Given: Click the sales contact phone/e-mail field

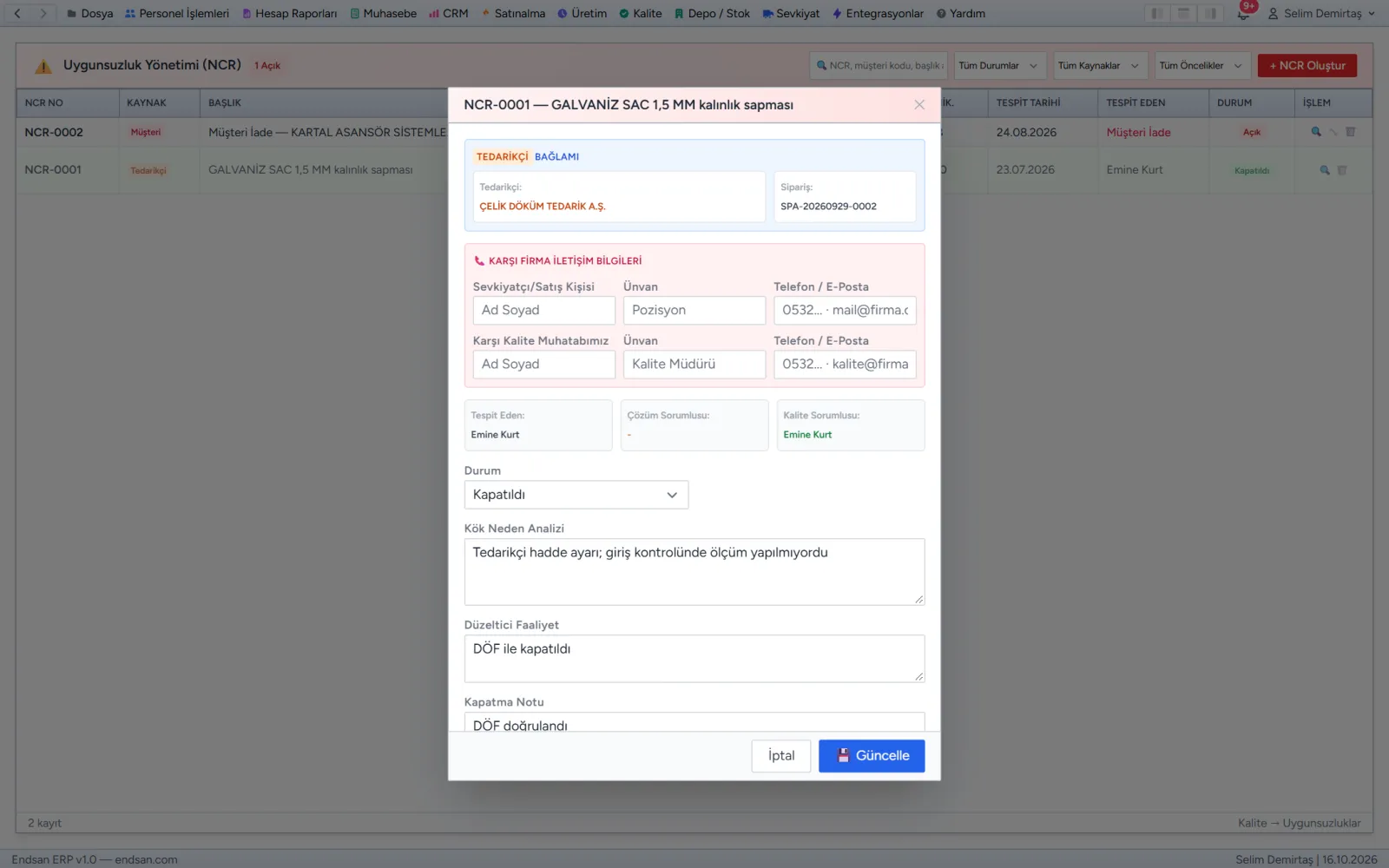Looking at the screenshot, I should coord(845,310).
